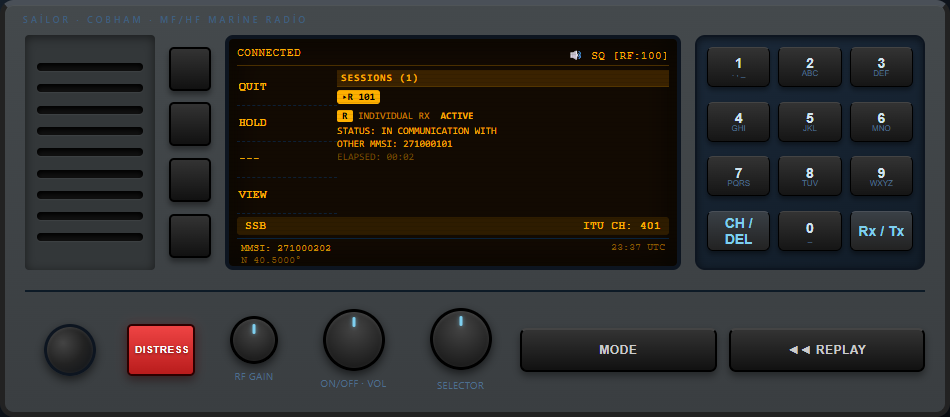
Task: Click the 23:37 UTC clock
Action: (x=638, y=247)
